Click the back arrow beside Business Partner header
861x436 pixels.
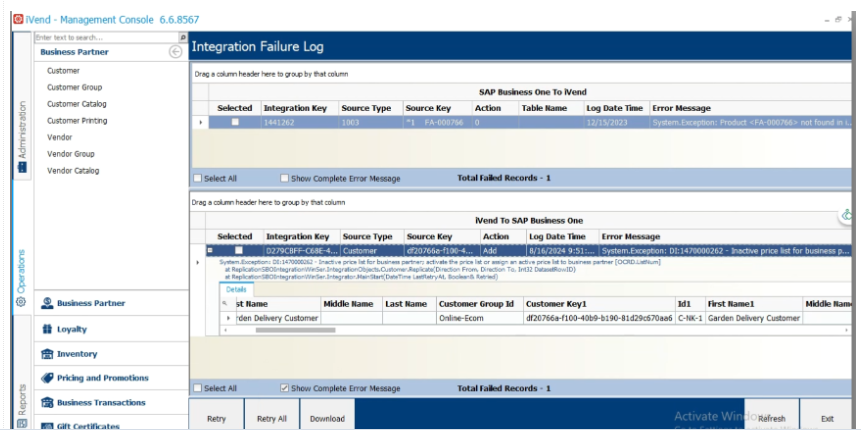(175, 52)
